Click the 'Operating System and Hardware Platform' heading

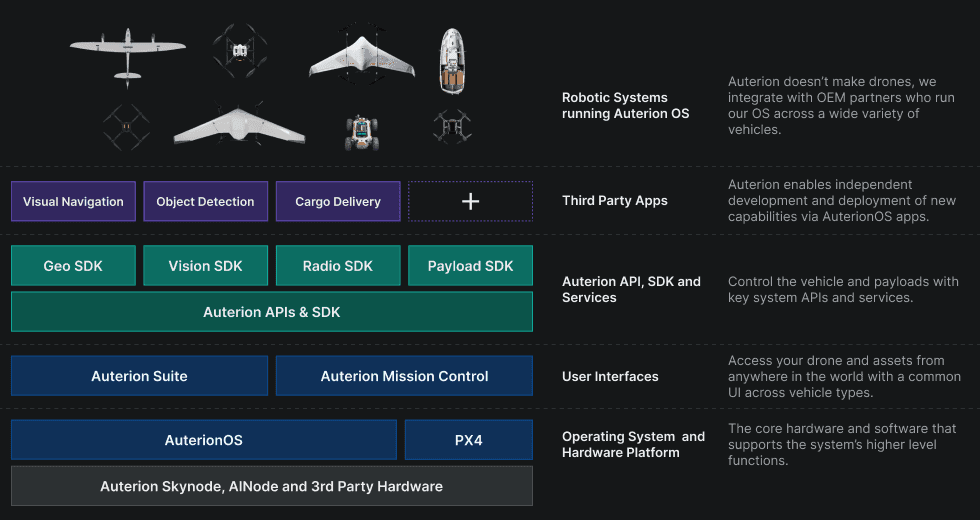click(633, 444)
